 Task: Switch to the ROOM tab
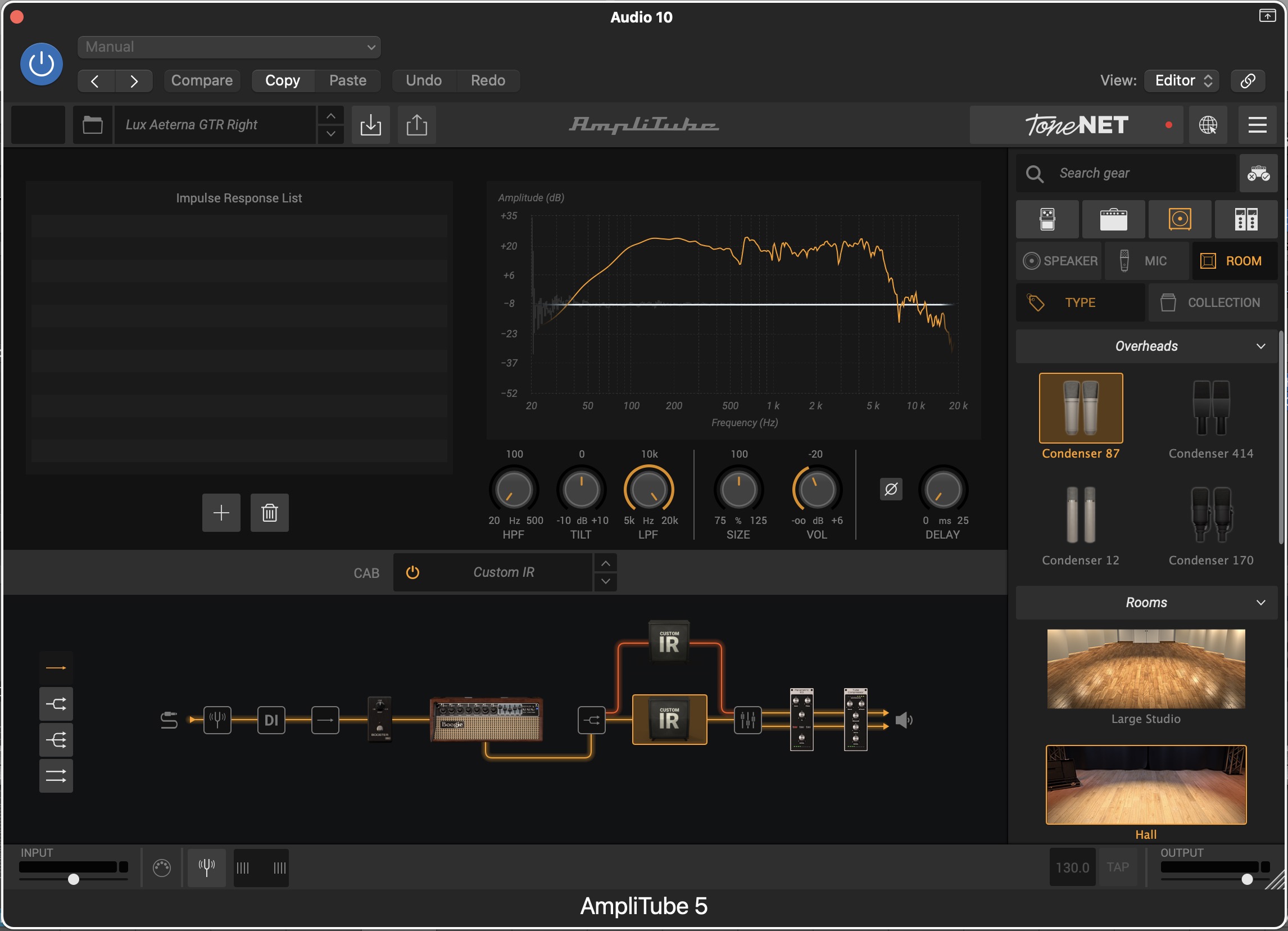coord(1235,261)
